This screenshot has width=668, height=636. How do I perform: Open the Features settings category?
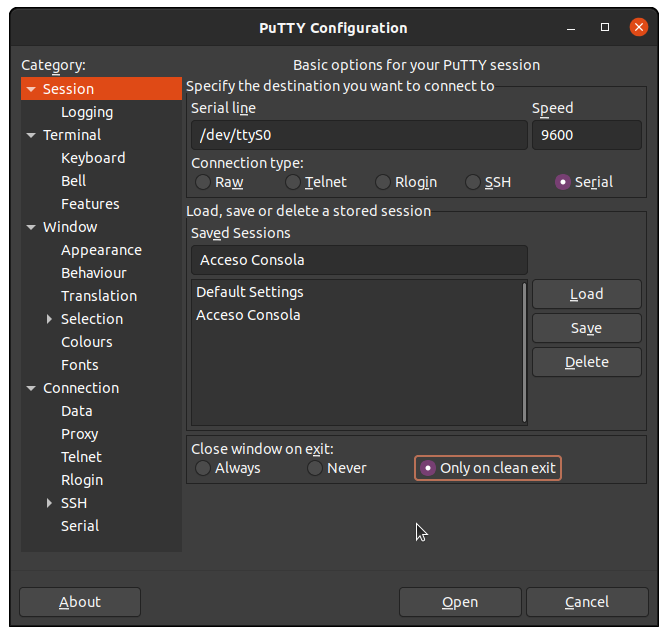coord(90,204)
